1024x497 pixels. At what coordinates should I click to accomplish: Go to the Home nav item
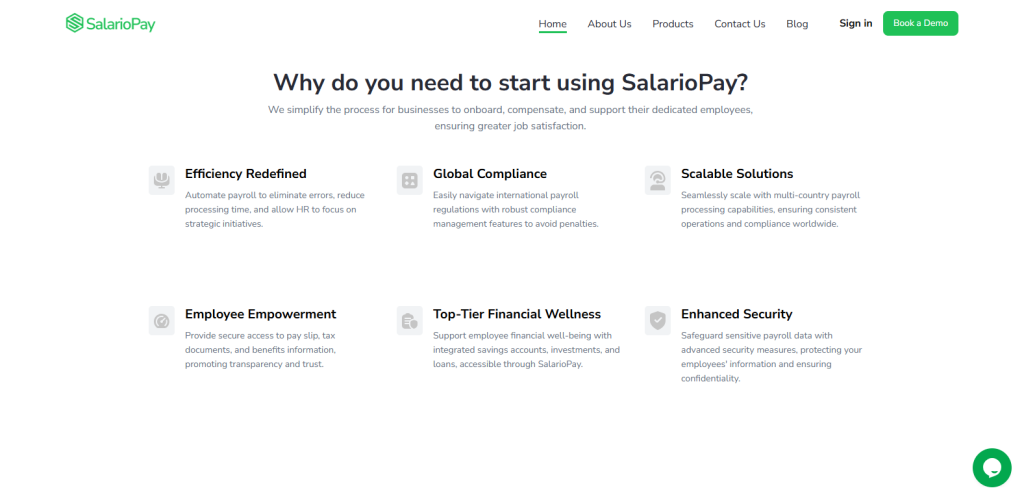tap(552, 24)
